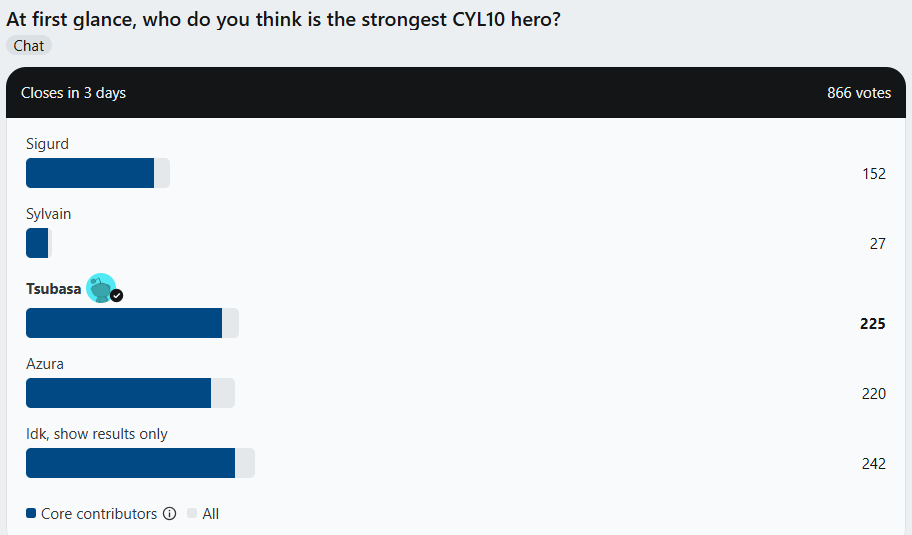Click the Tsubasa option label
Screen dimensions: 912x535
tap(54, 288)
